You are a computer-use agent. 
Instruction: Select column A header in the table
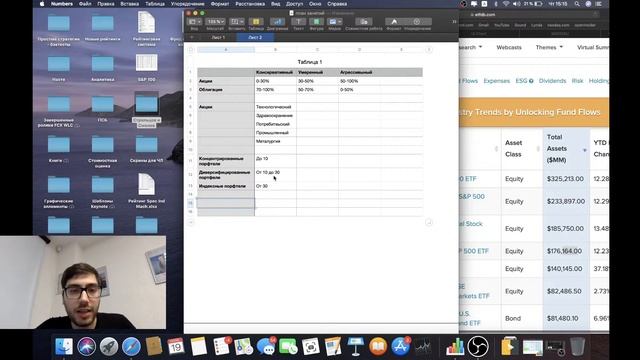[x=226, y=50]
